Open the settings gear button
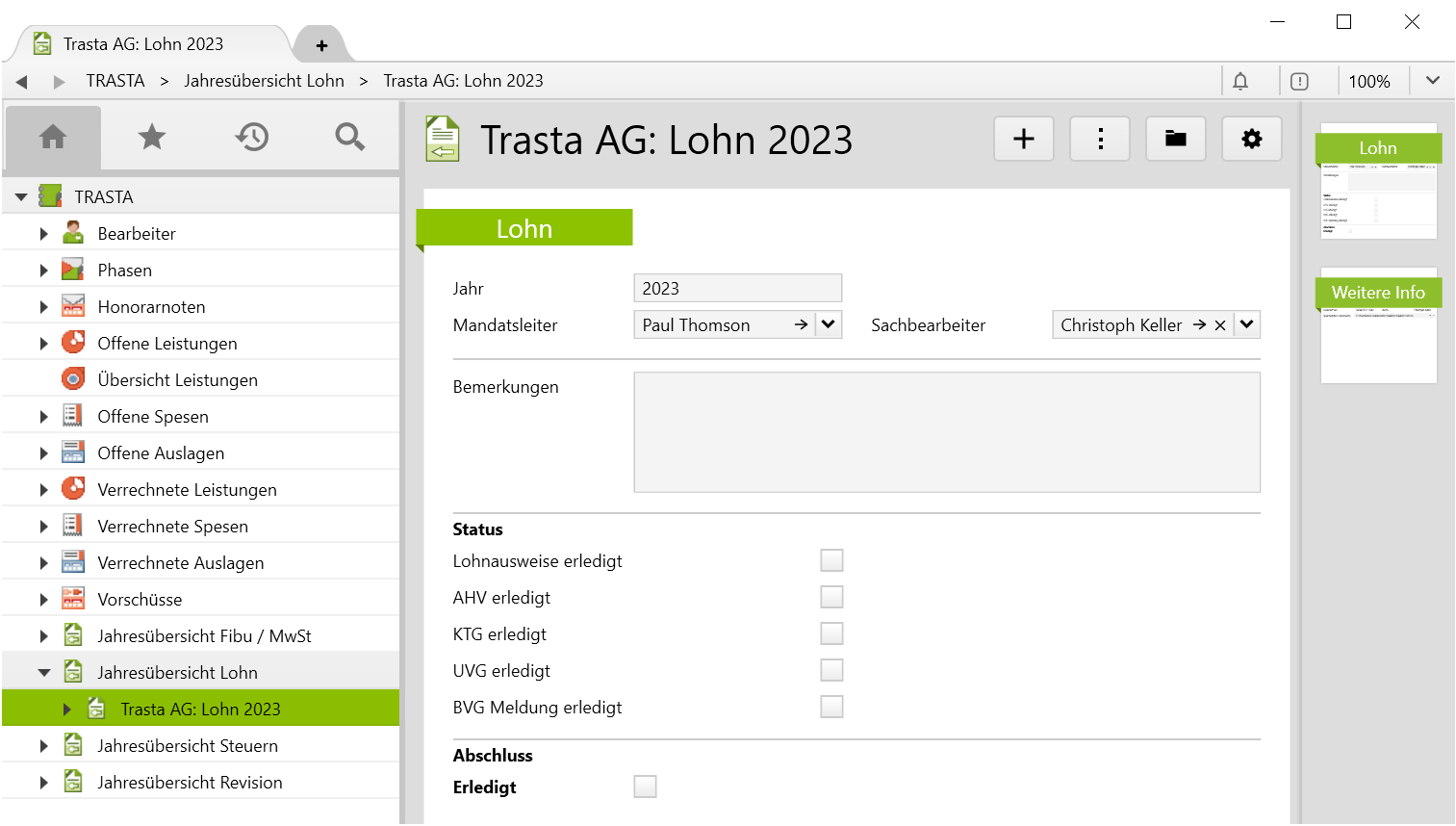Image resolution: width=1456 pixels, height=826 pixels. pos(1251,140)
